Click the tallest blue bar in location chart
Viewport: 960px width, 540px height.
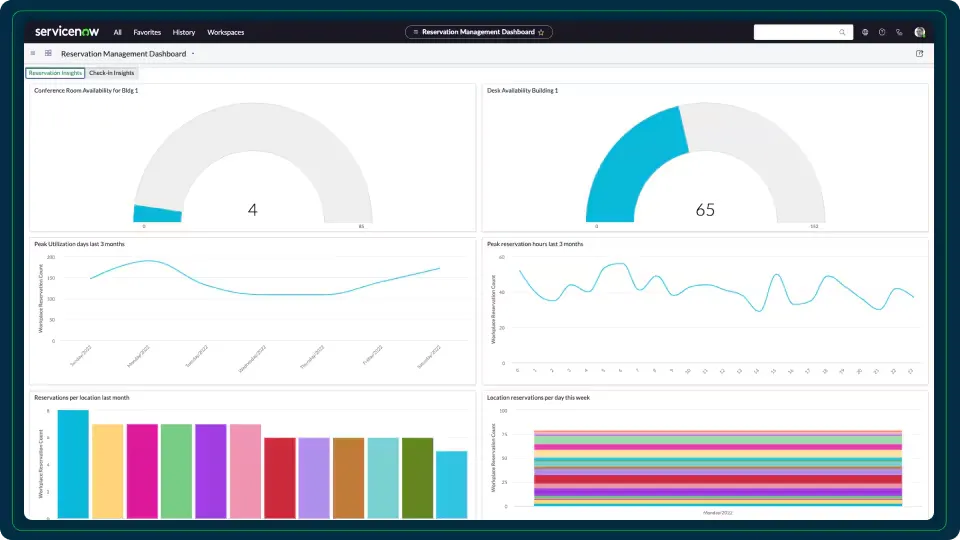point(73,464)
